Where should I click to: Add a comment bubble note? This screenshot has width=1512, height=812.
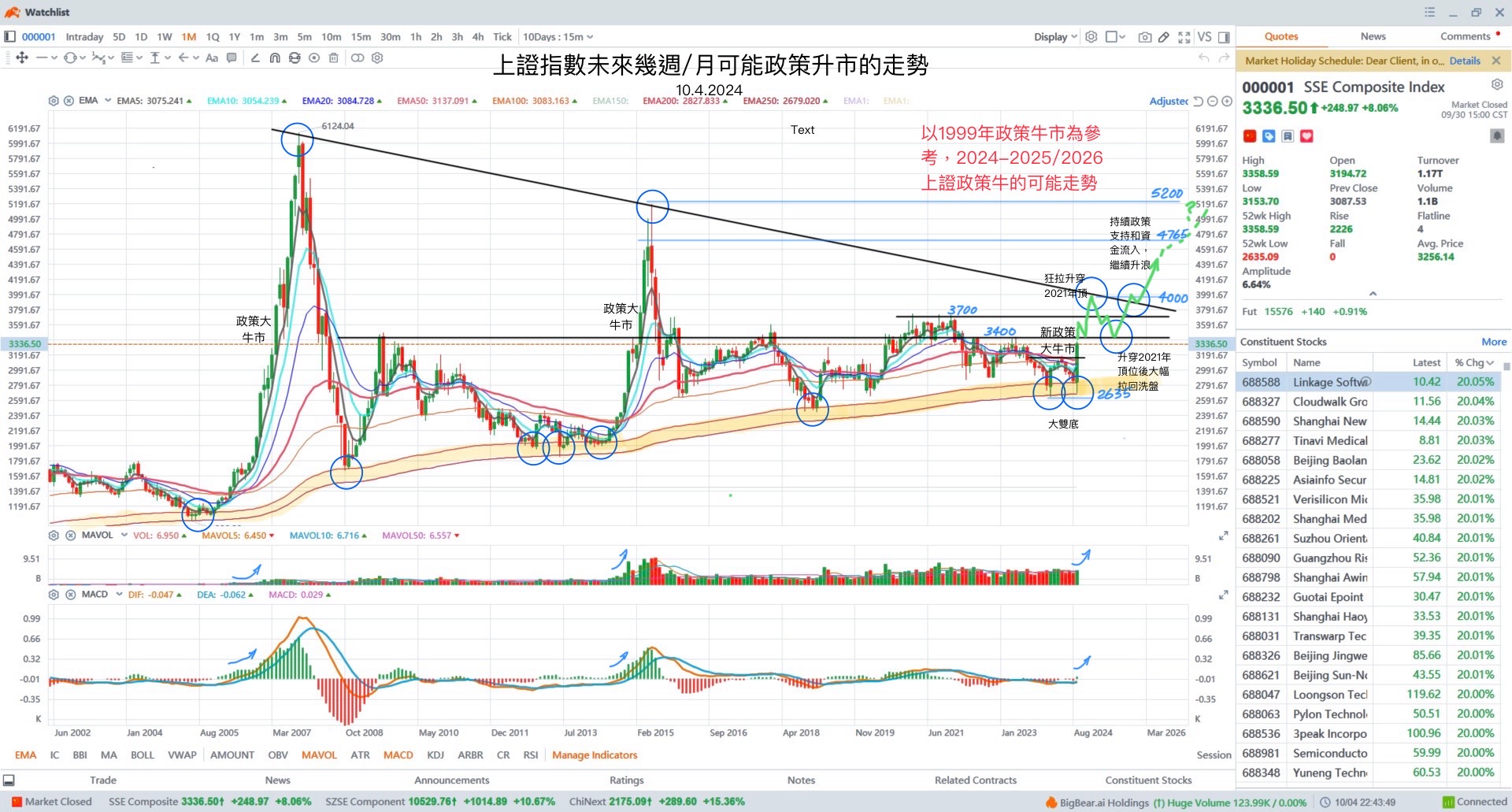tap(232, 57)
